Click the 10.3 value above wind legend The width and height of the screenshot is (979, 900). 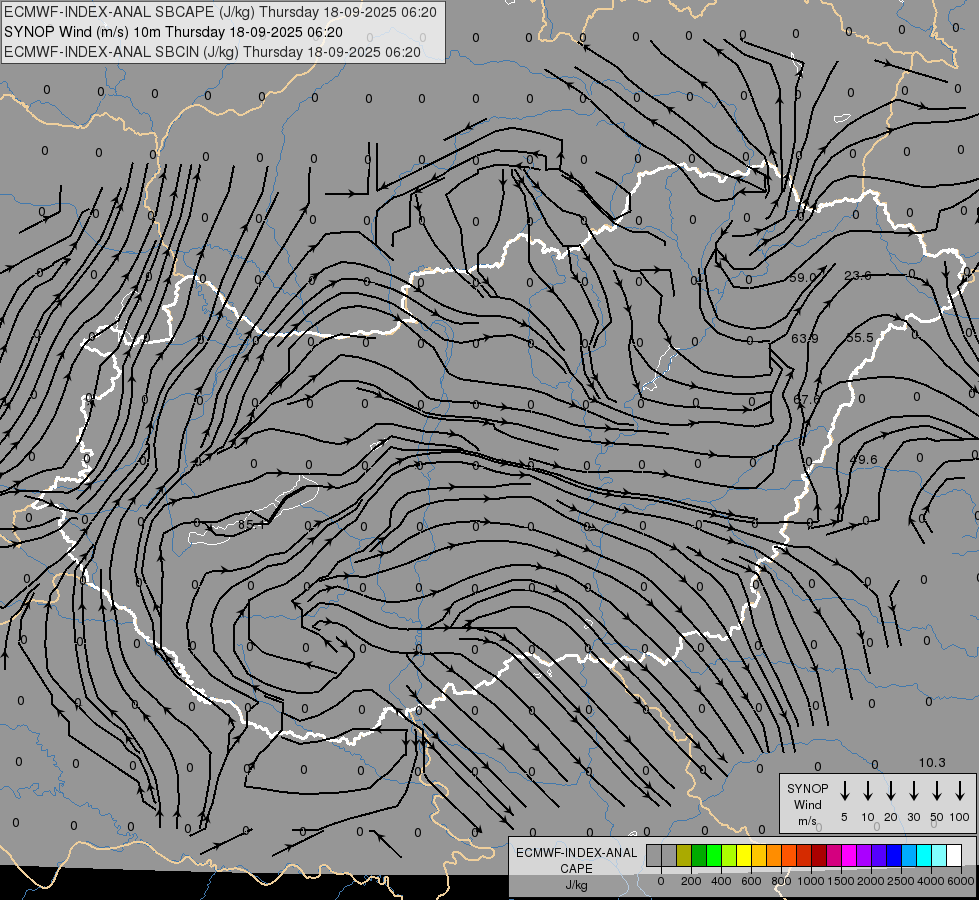[x=932, y=763]
